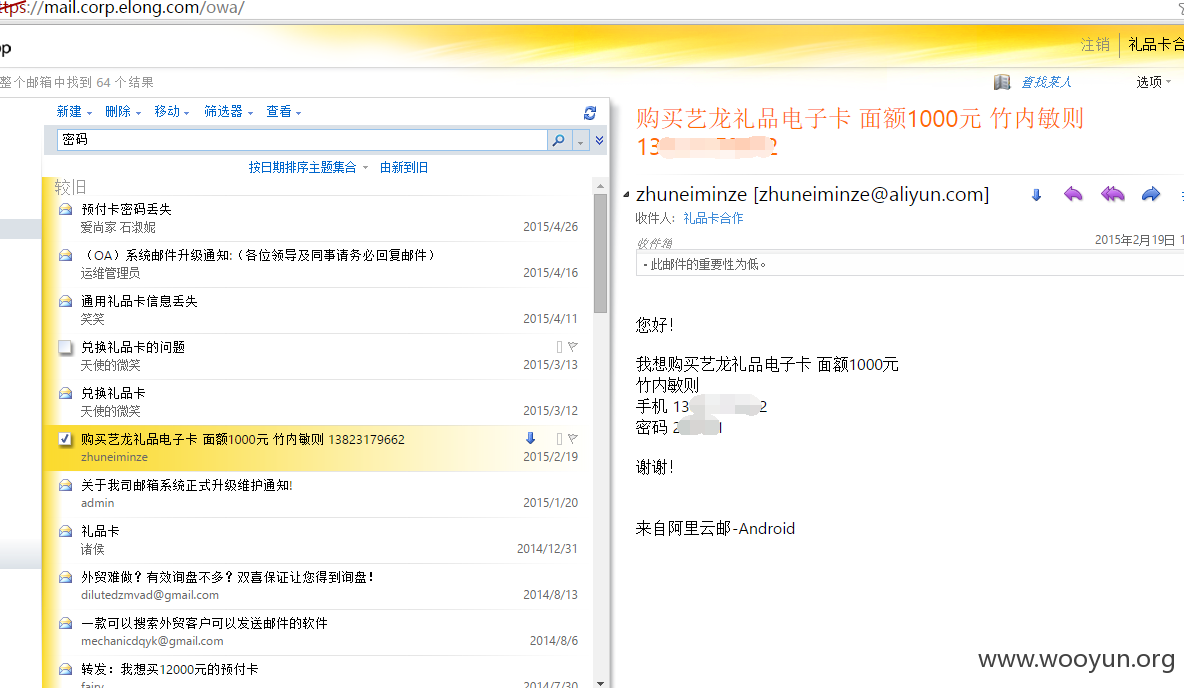
Task: Click envelope icon of 预付卡密码丢失 email
Action: pos(66,209)
